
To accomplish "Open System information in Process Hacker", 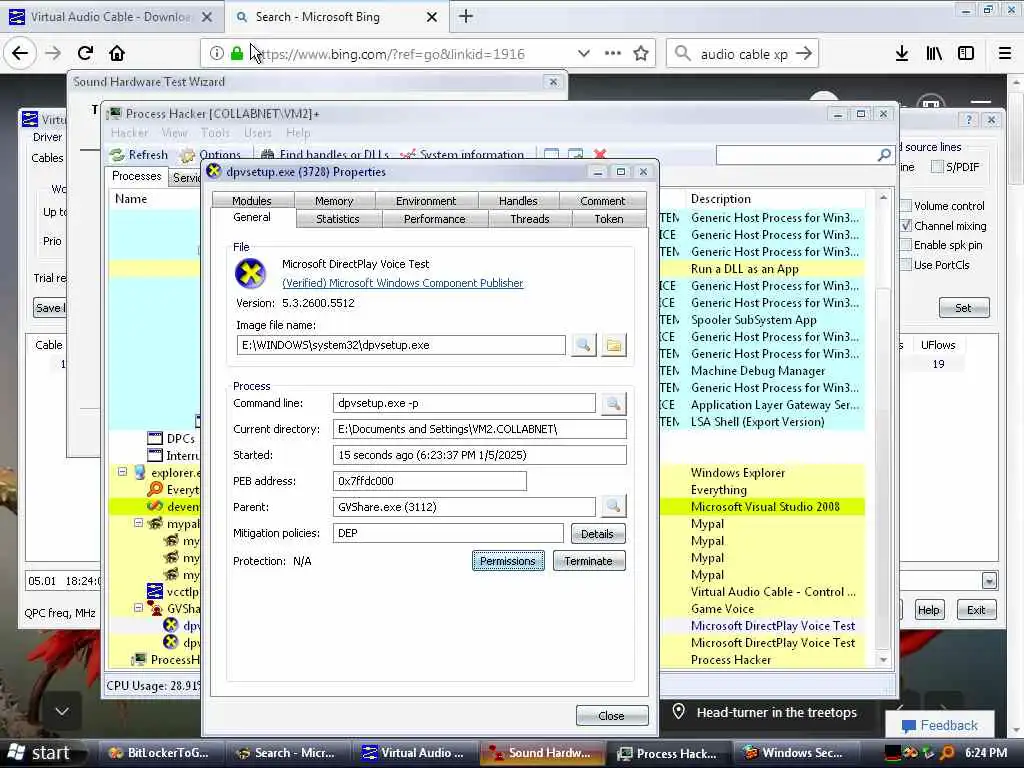I will pos(462,155).
